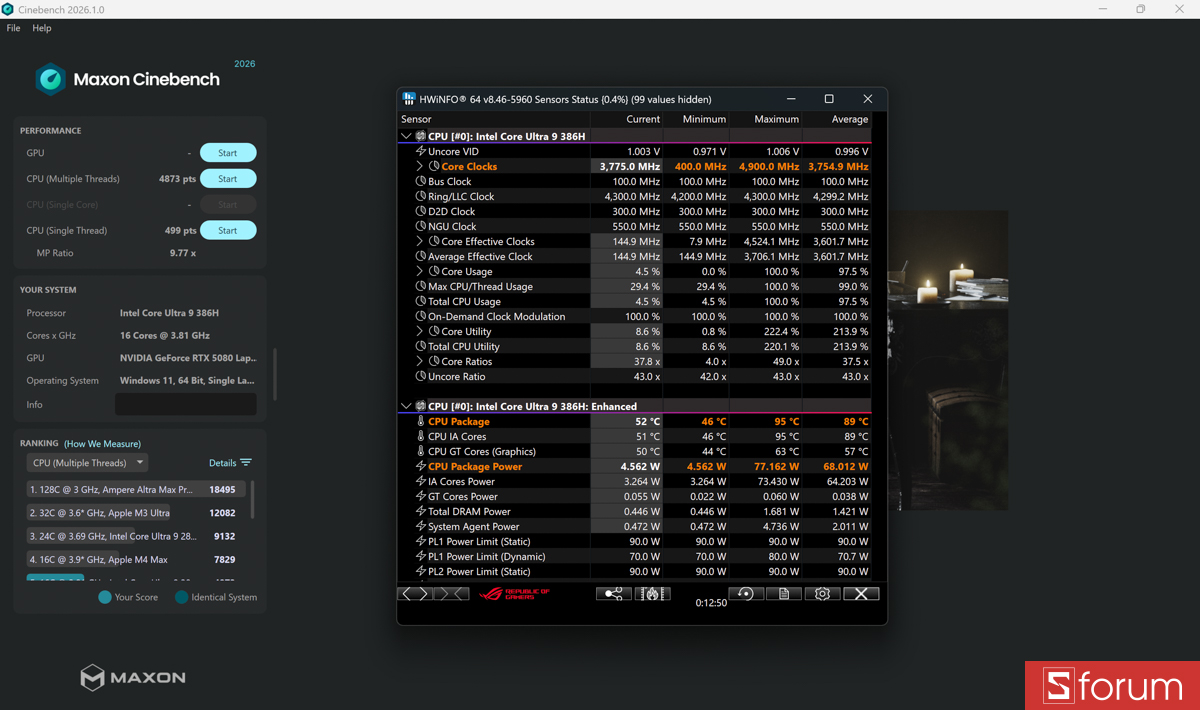Viewport: 1200px width, 710px height.
Task: Click the Details link in Ranking
Action: [222, 463]
